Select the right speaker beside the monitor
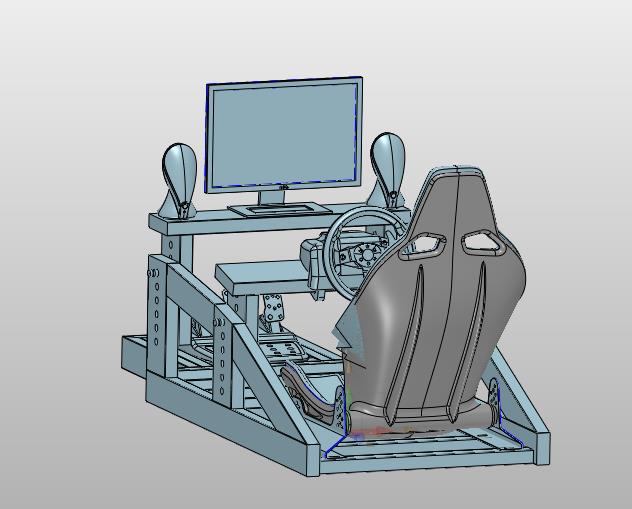Viewport: 632px width, 509px height. click(388, 170)
